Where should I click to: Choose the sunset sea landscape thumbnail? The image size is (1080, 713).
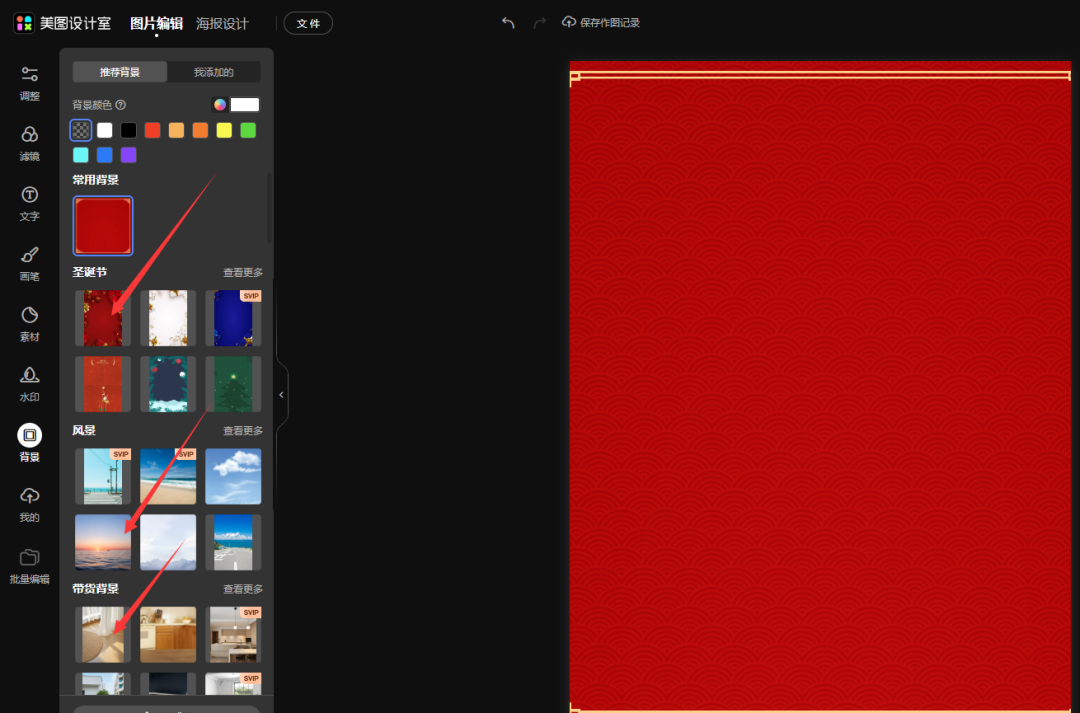point(103,542)
